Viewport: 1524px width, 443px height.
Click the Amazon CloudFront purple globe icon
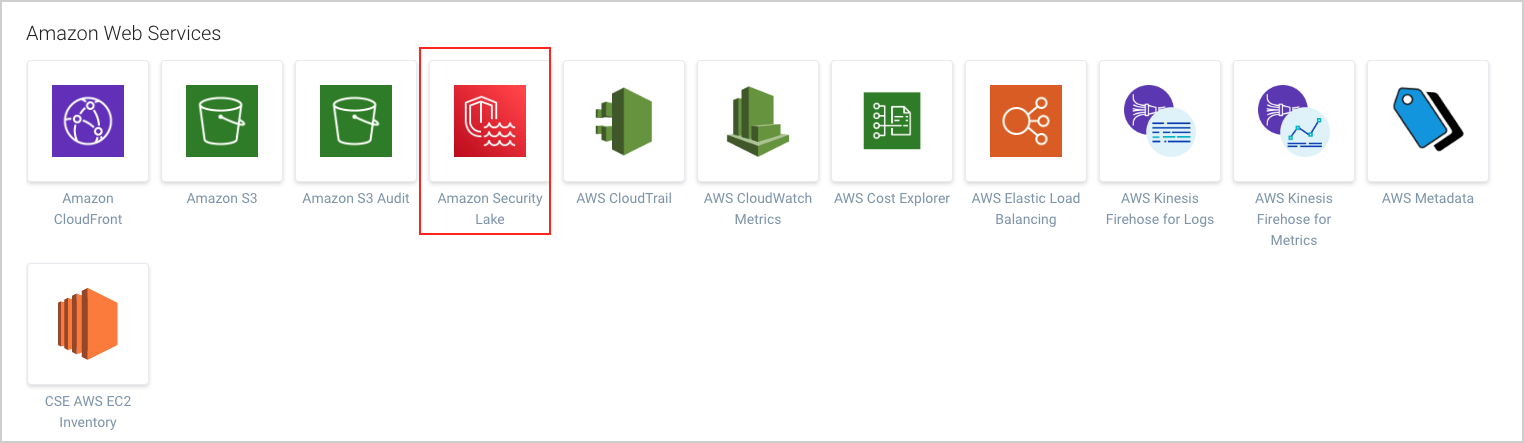point(88,121)
